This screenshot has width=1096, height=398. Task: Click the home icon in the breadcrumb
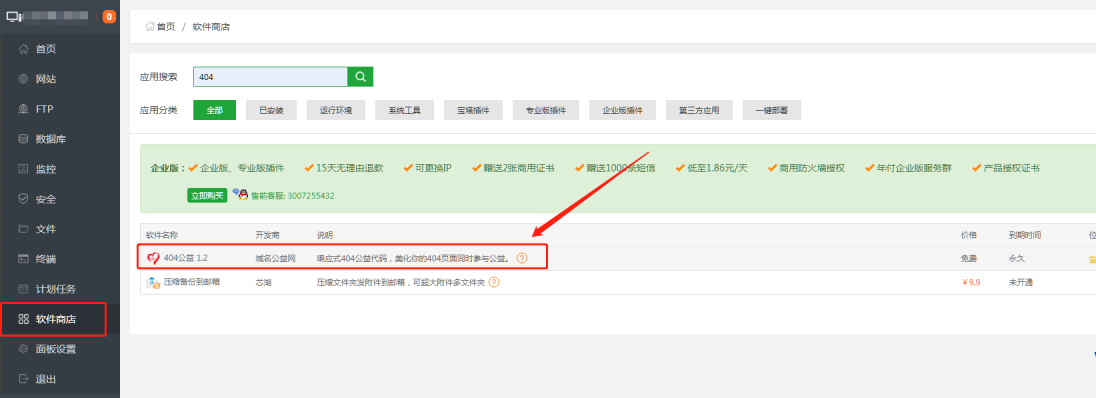(150, 27)
